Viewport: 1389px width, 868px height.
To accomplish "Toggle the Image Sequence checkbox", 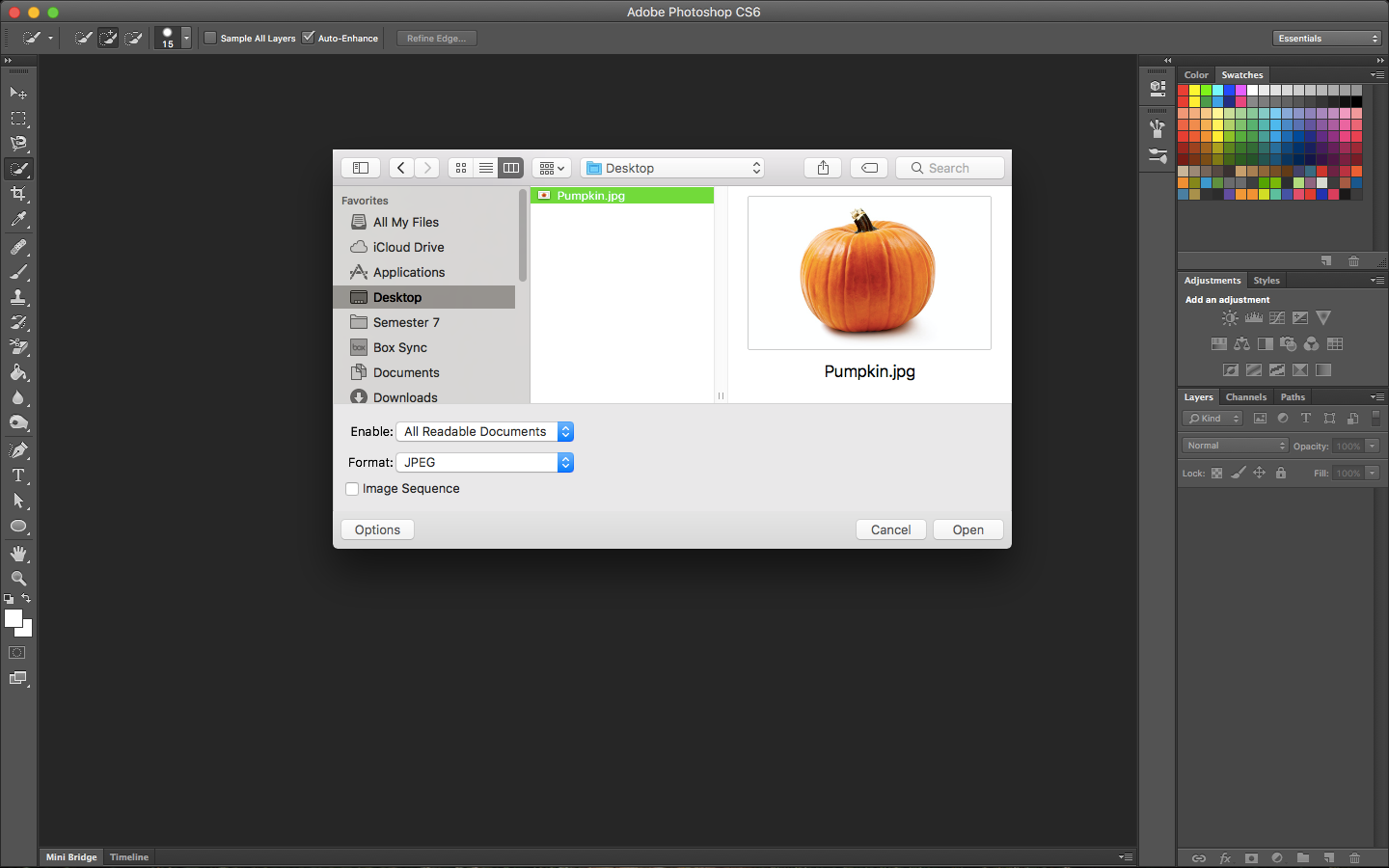I will coord(352,489).
